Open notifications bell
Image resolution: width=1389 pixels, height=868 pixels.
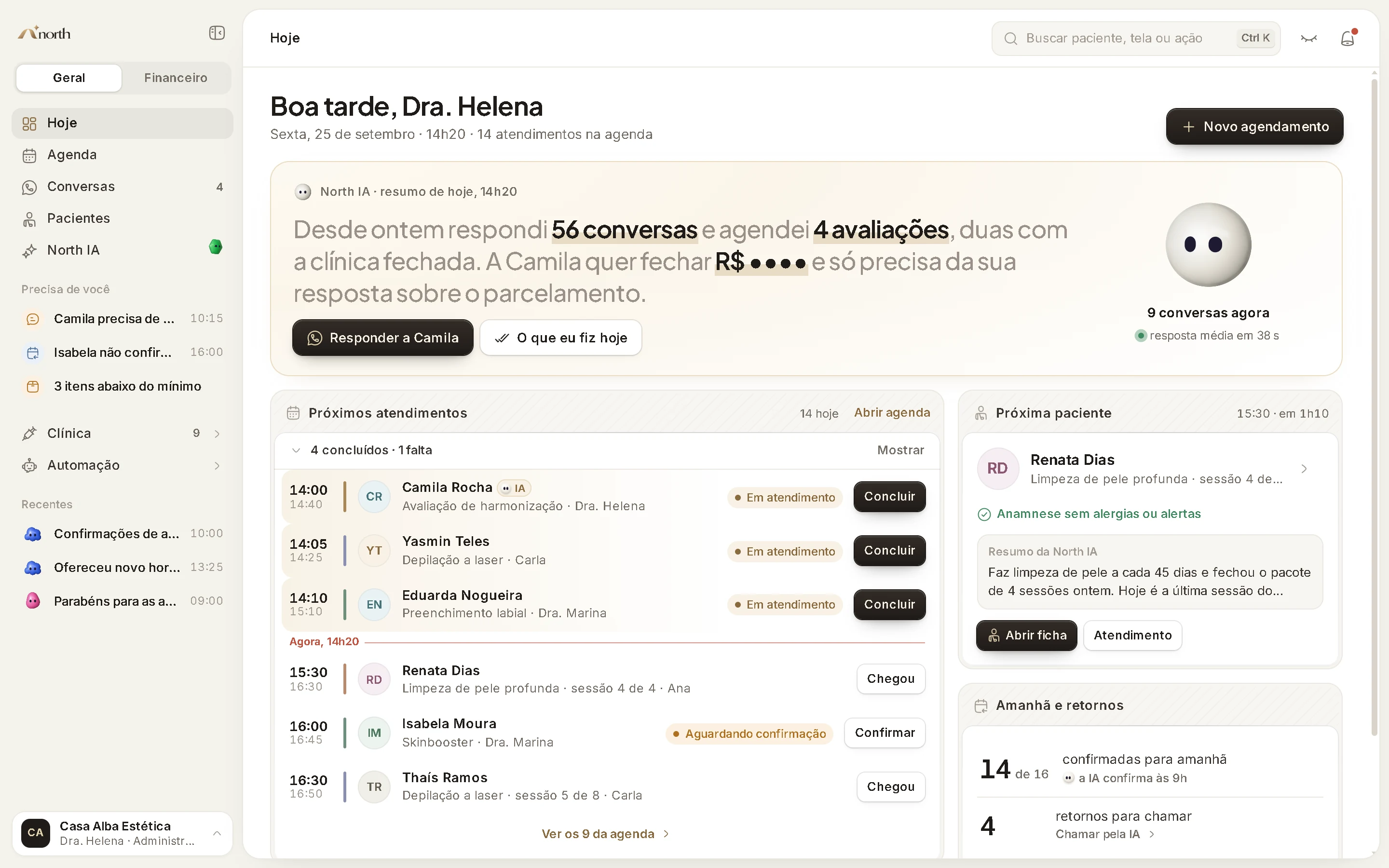tap(1347, 39)
